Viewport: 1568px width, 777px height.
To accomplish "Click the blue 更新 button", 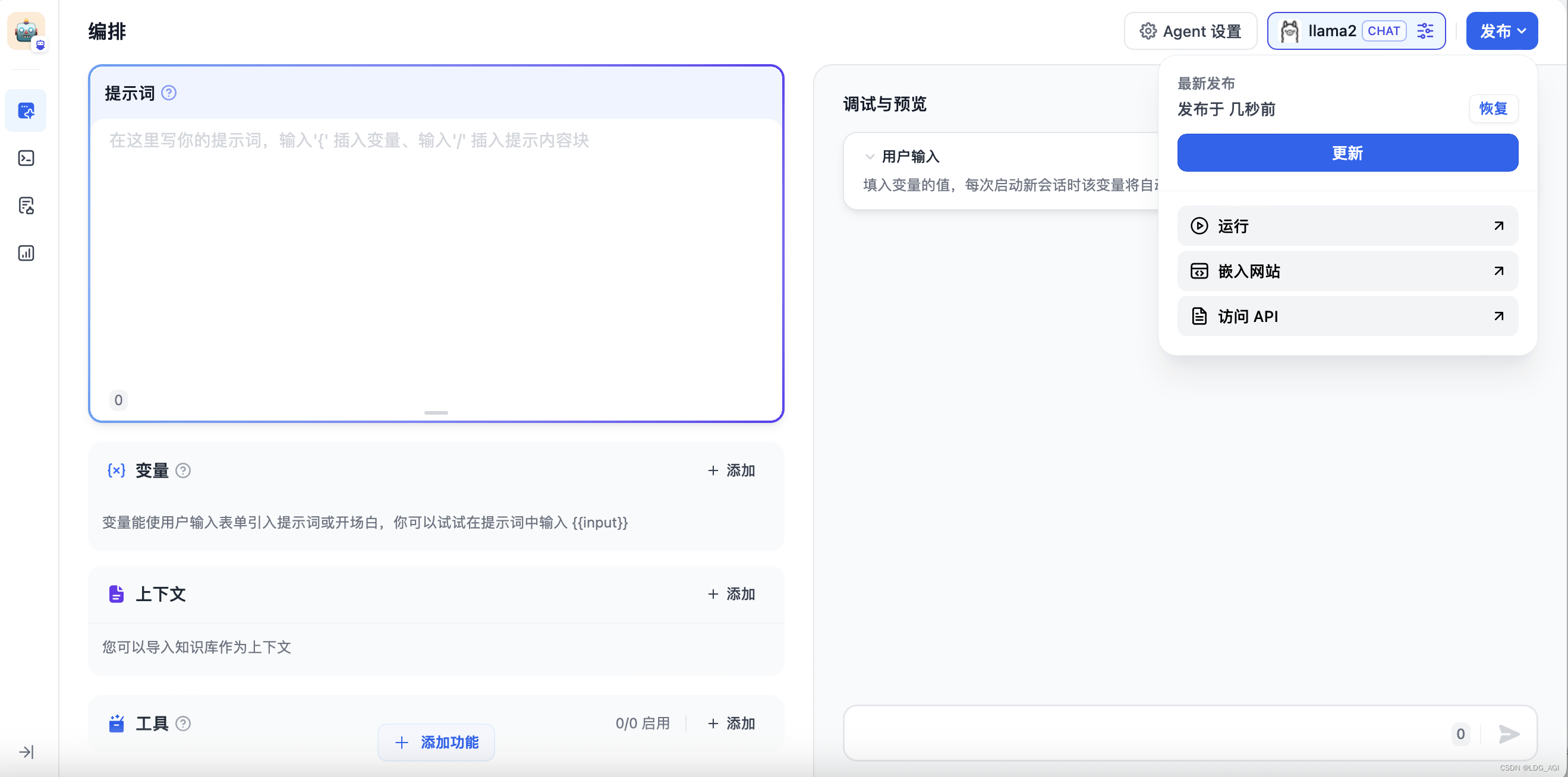I will pyautogui.click(x=1347, y=153).
